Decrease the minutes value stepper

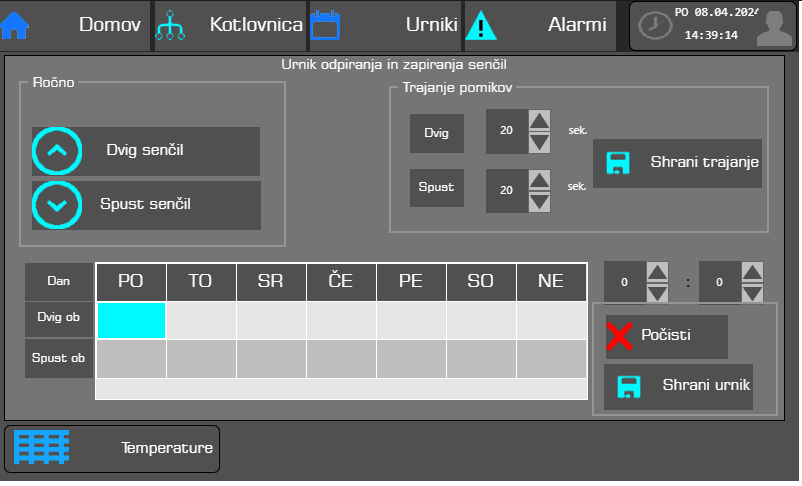click(x=752, y=292)
